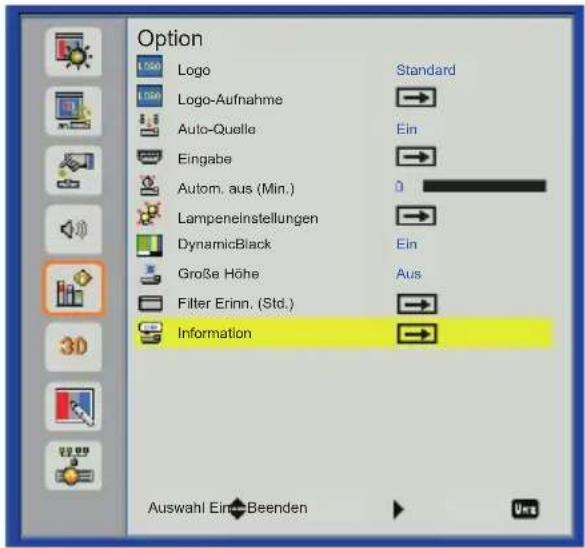Click the right-pointing triangle in the footer
Image resolution: width=585 pixels, height=548 pixels.
click(398, 509)
